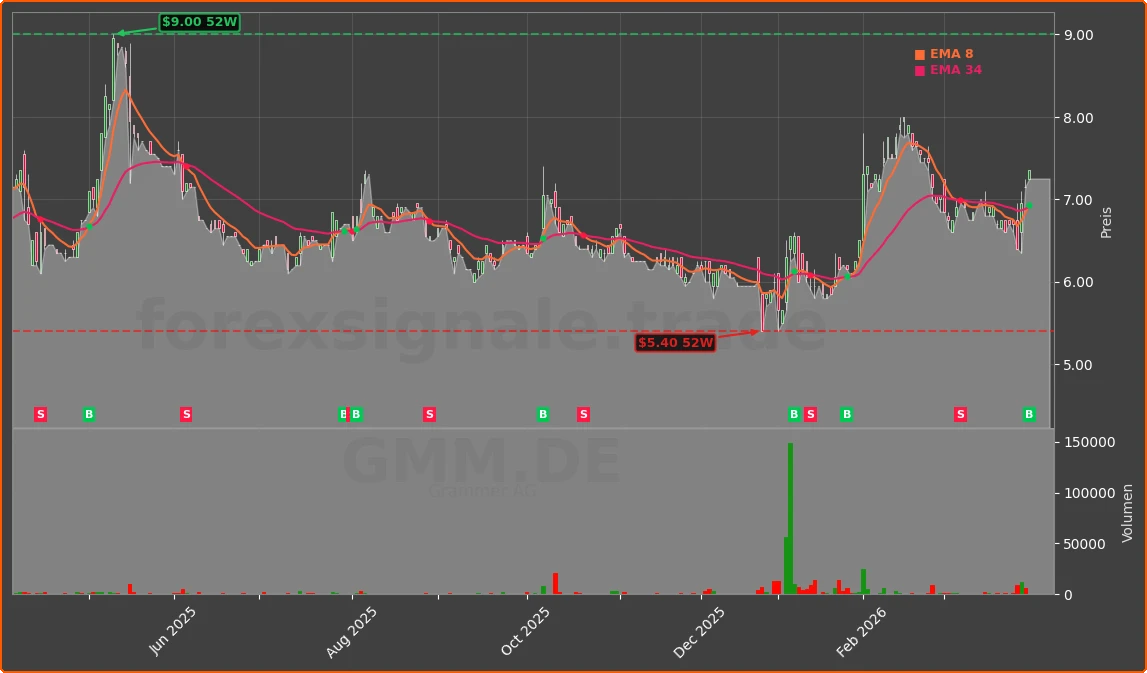Click the Dec 2025 date label
The height and width of the screenshot is (673, 1147).
(699, 631)
